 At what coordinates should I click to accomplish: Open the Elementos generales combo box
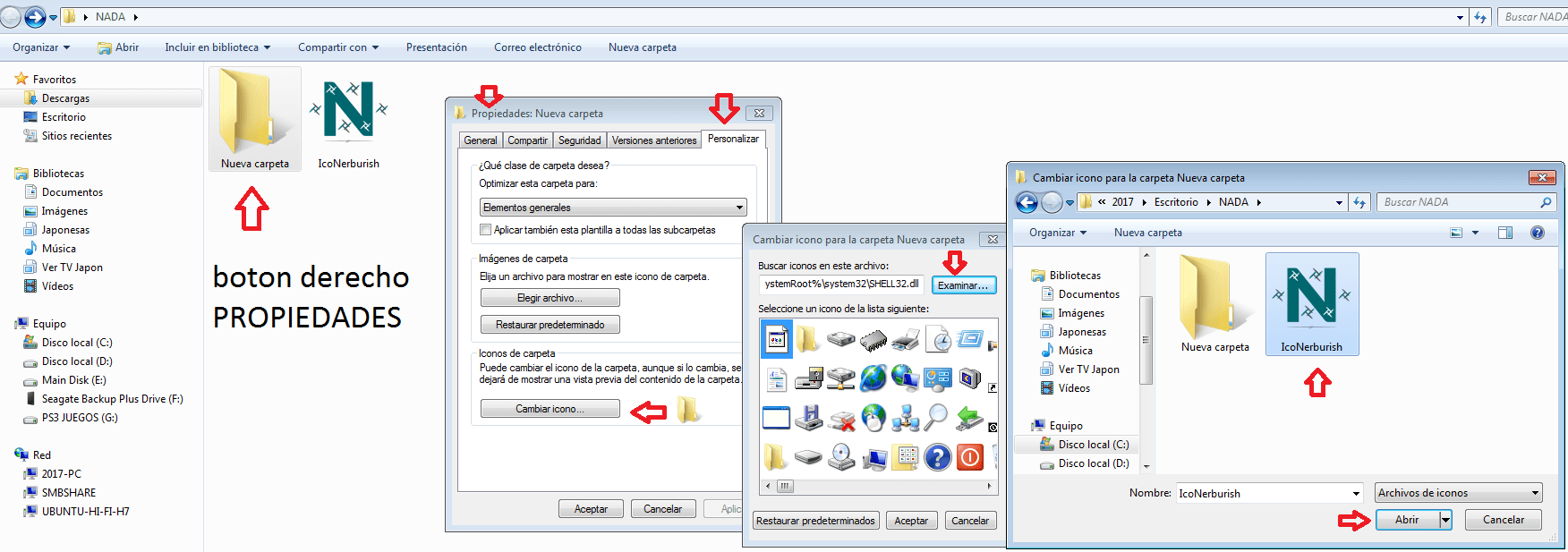tap(613, 208)
